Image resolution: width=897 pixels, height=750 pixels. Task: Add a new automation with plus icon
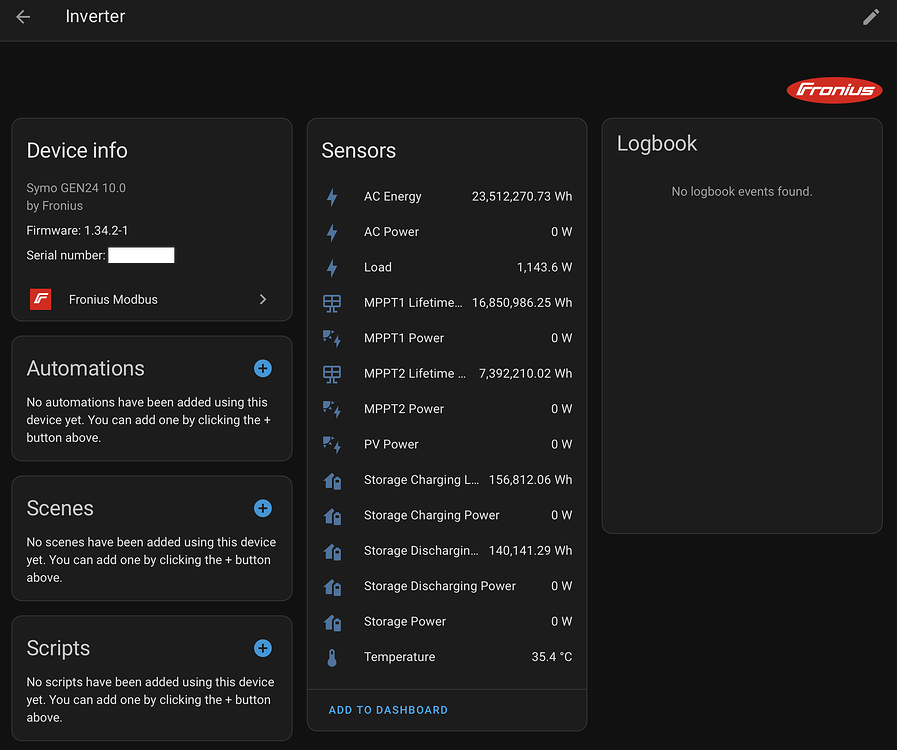click(263, 368)
